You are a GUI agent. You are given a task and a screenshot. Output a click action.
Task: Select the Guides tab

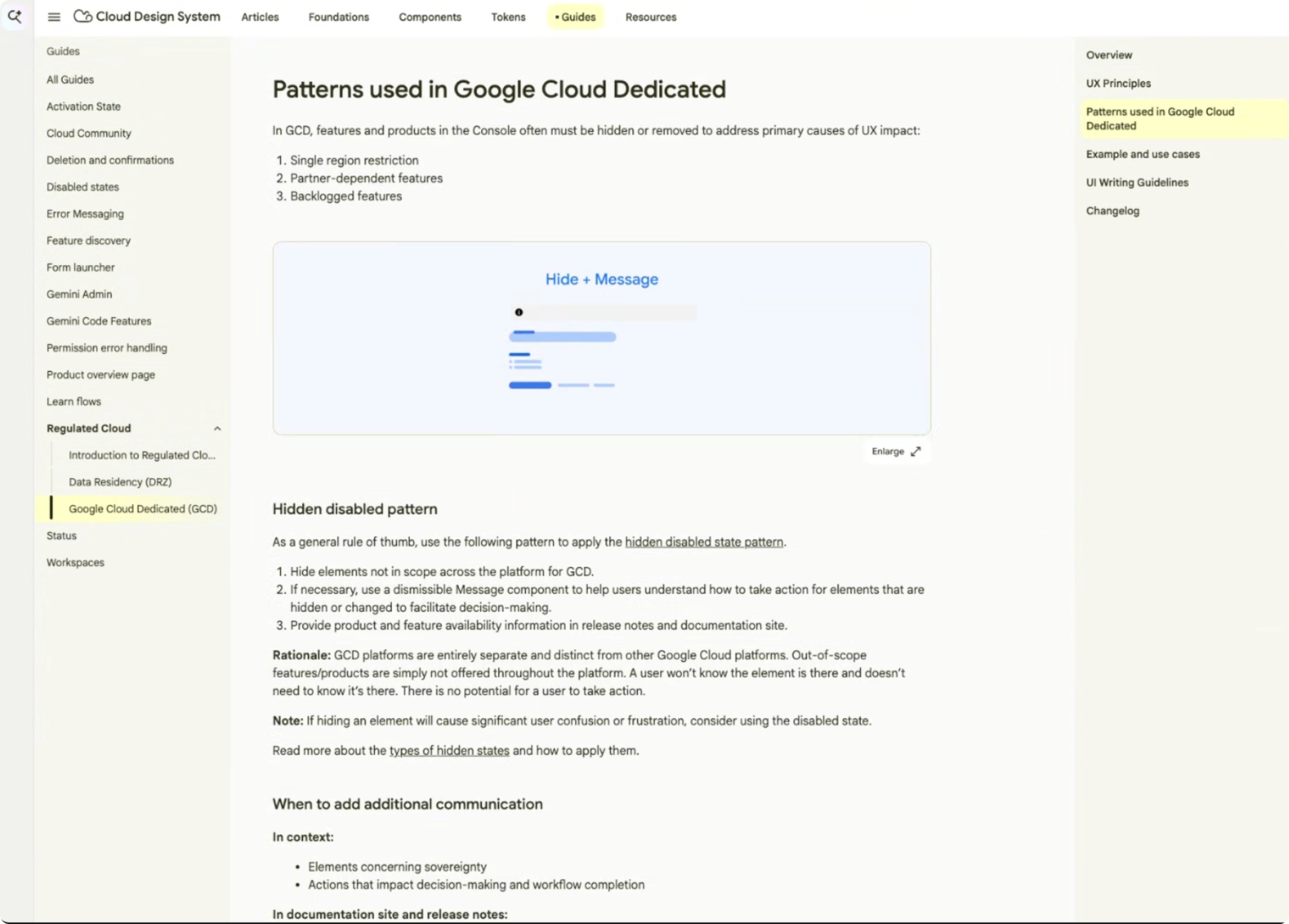tap(575, 17)
